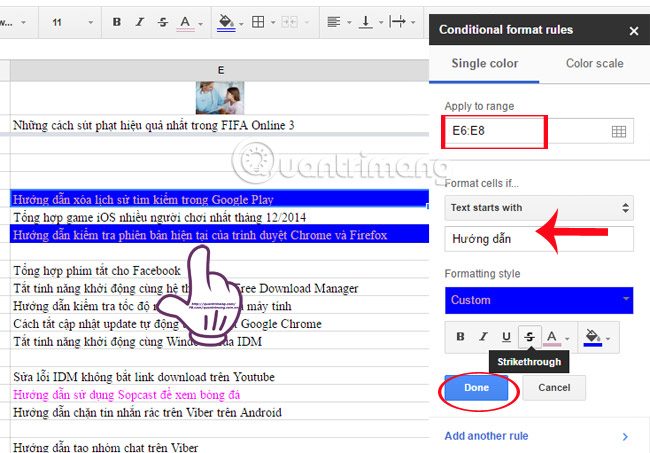Expand the merge cells dropdown arrow
Image resolution: width=650 pixels, height=453 pixels.
pyautogui.click(x=307, y=22)
